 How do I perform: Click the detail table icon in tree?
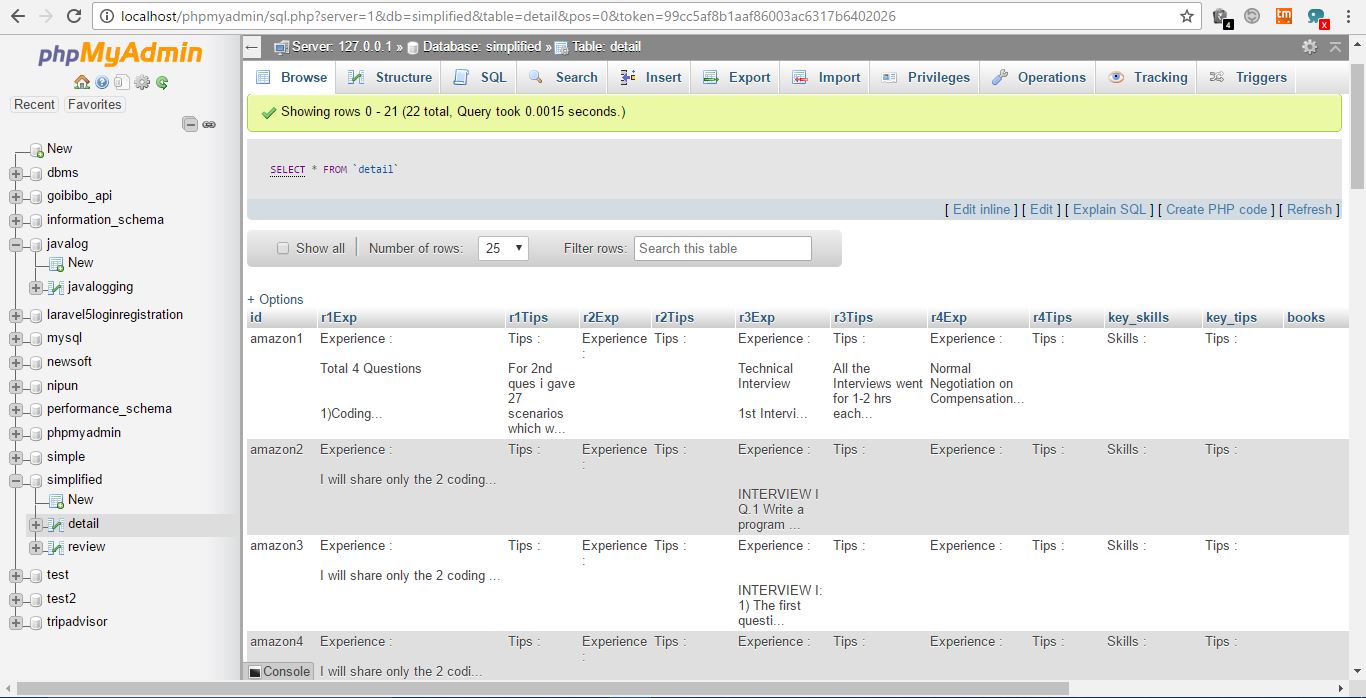[56, 524]
